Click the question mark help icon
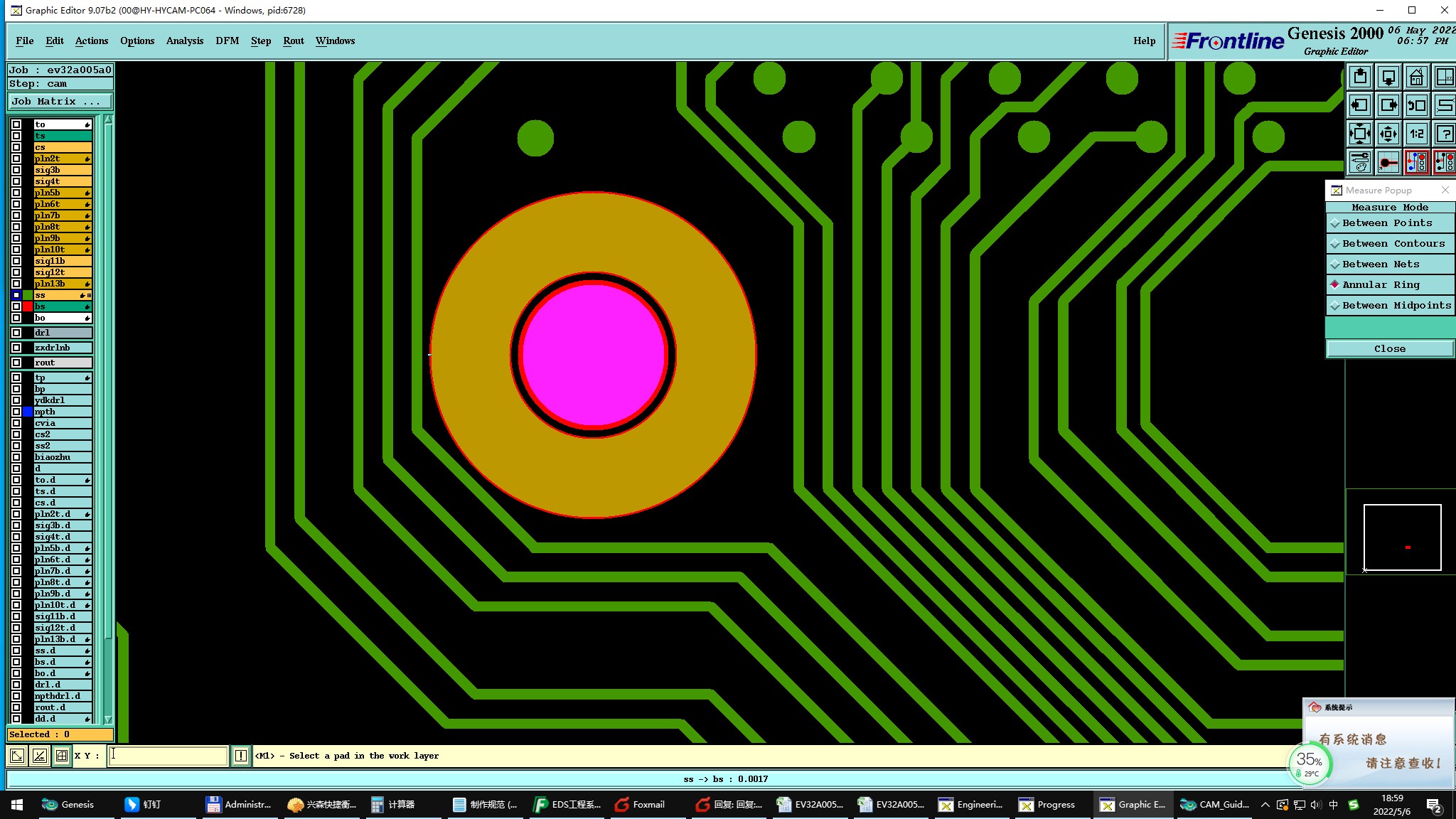Viewport: 1456px width, 819px height. pyautogui.click(x=1444, y=134)
